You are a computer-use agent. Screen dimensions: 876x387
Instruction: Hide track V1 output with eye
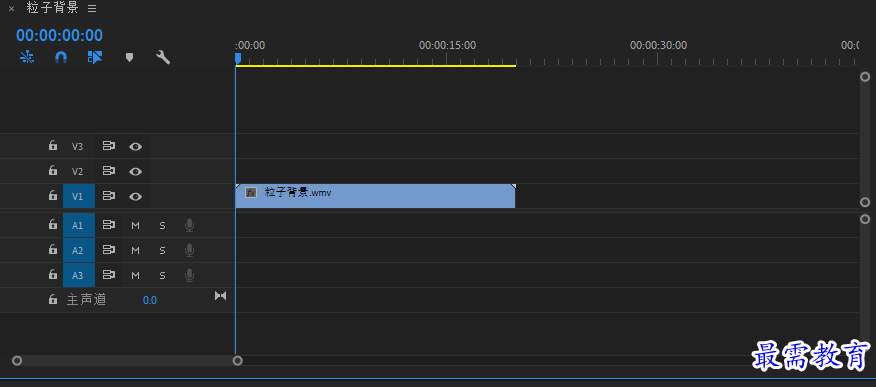point(135,197)
